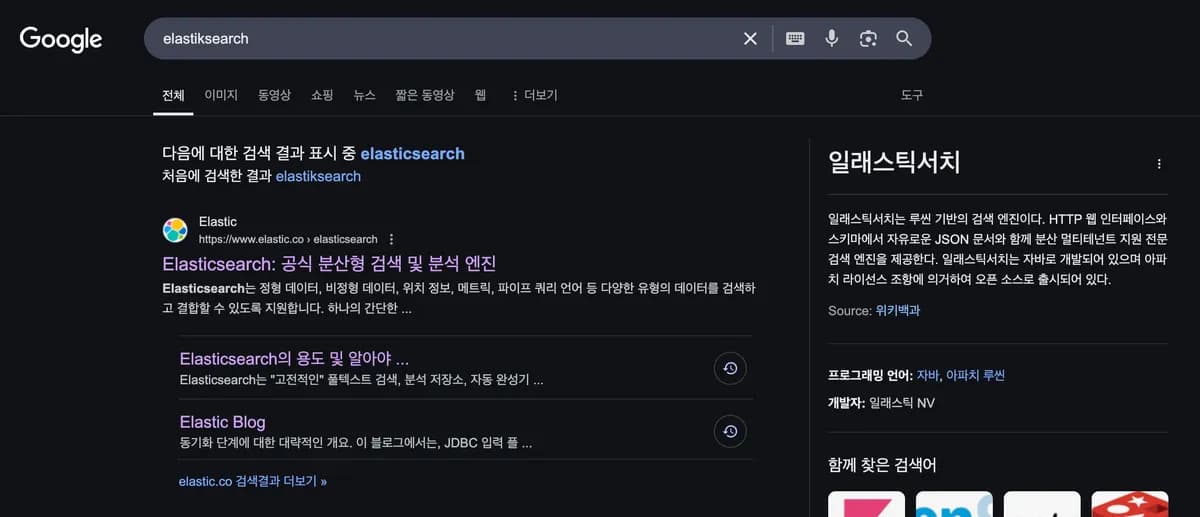
Task: Click the Elastic site name text
Action: point(217,221)
